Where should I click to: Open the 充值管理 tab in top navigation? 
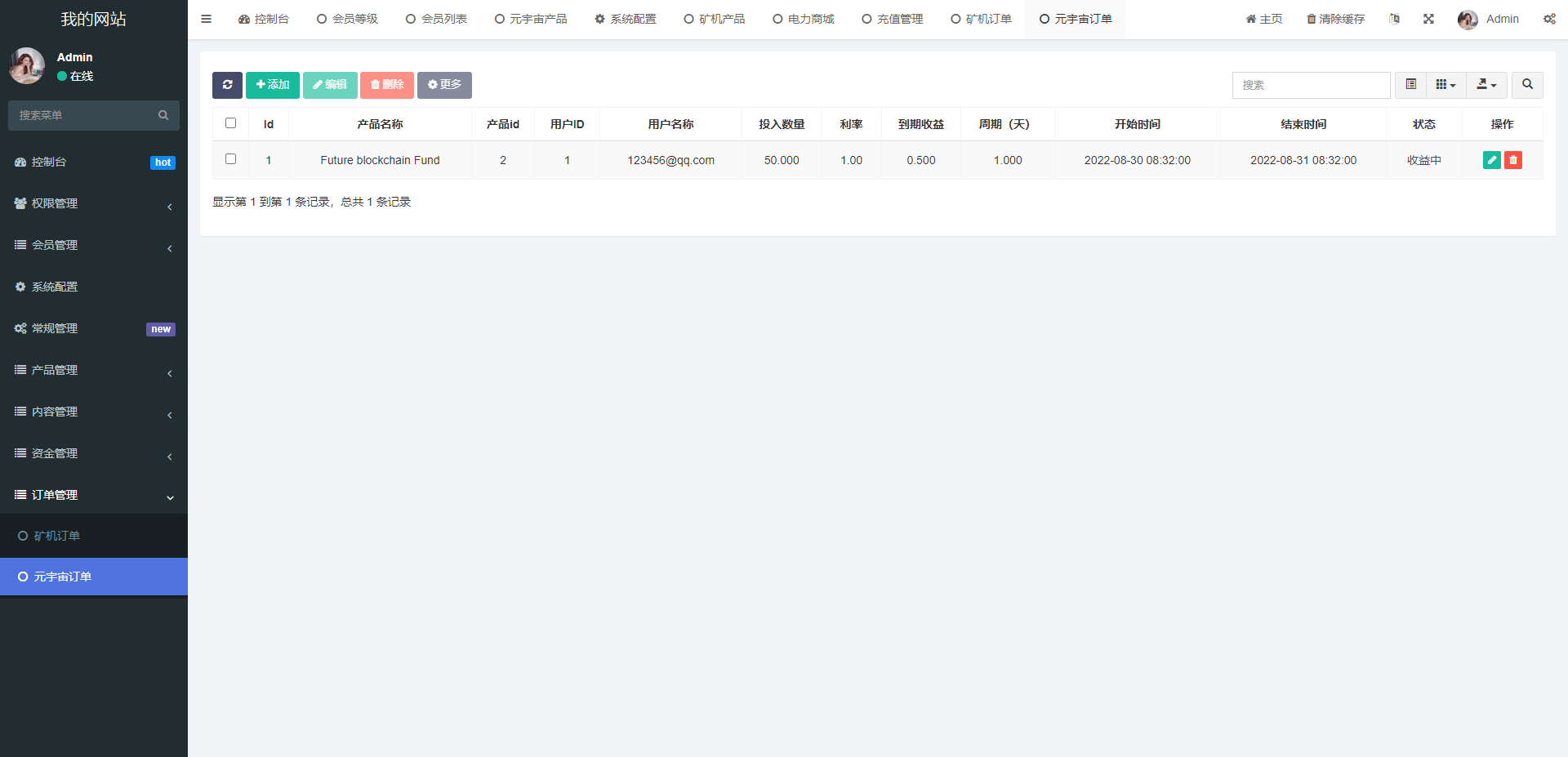point(891,18)
